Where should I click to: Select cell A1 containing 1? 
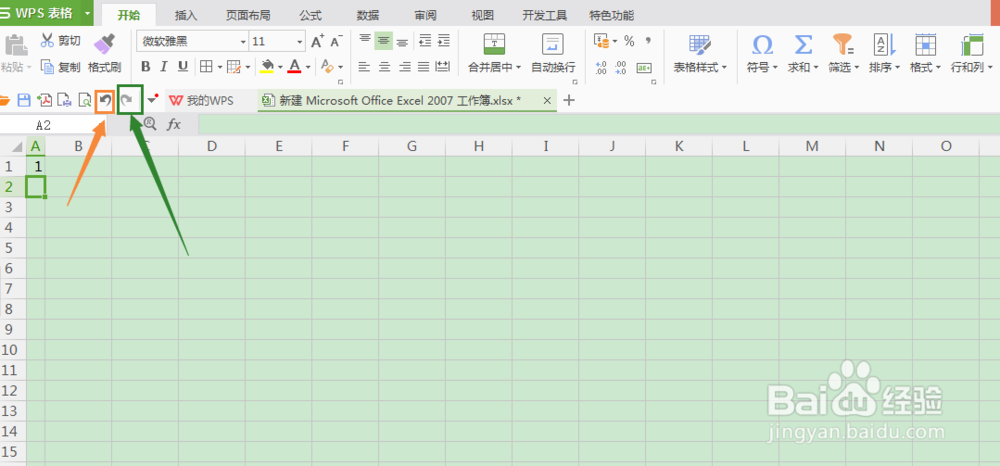coord(36,166)
